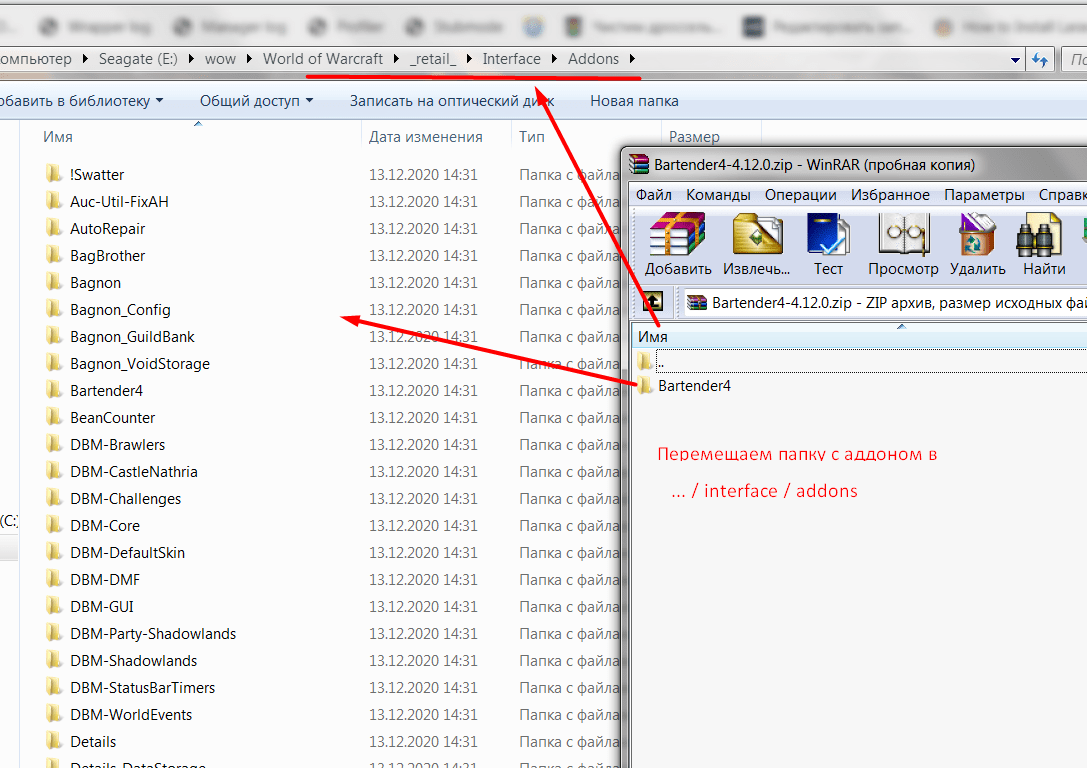Open the Команды menu in WinRAR

point(718,195)
